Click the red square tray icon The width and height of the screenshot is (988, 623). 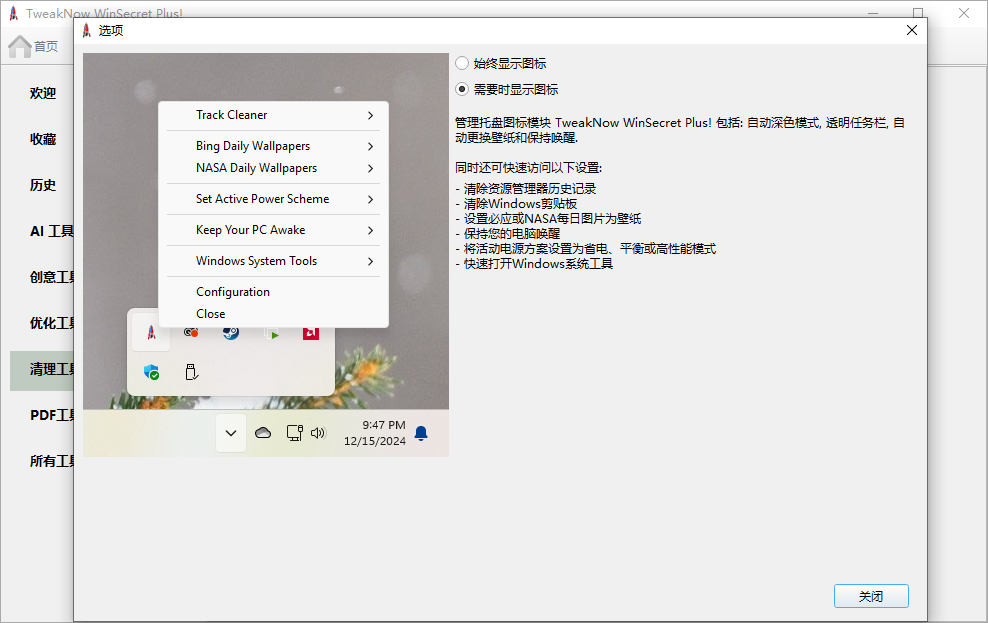tap(311, 333)
